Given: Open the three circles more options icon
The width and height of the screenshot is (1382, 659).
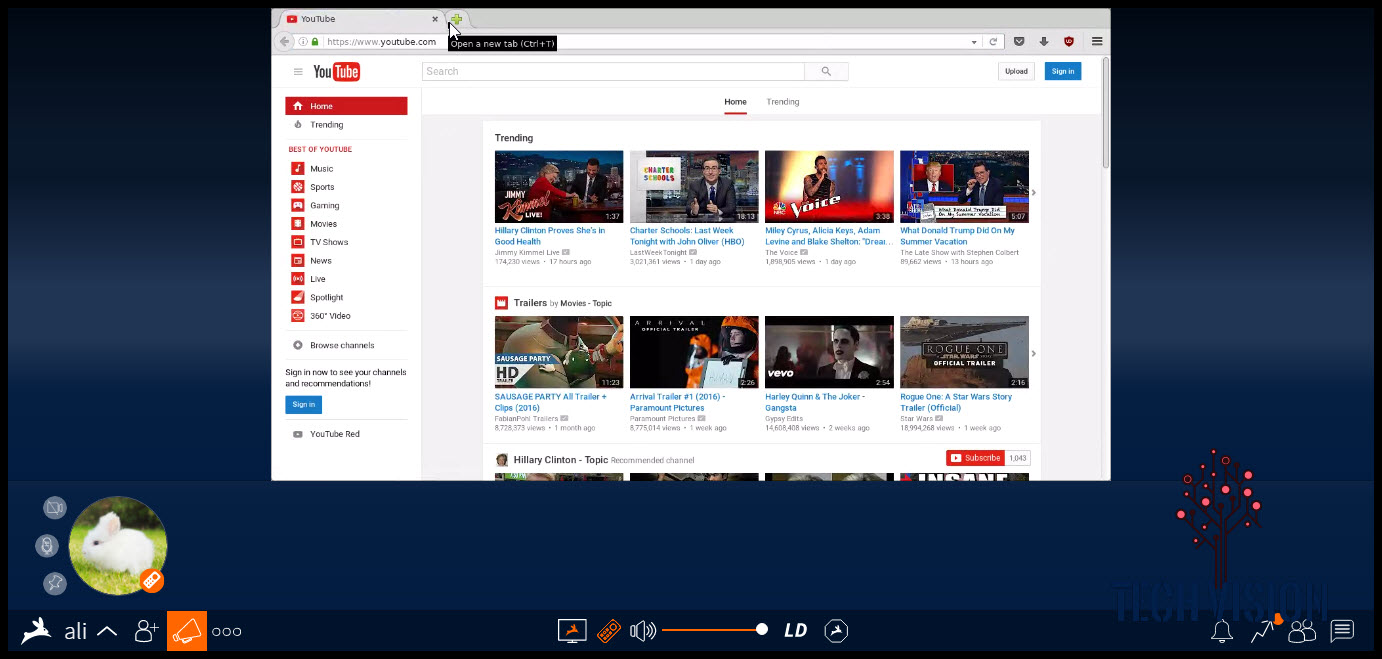Looking at the screenshot, I should point(227,631).
